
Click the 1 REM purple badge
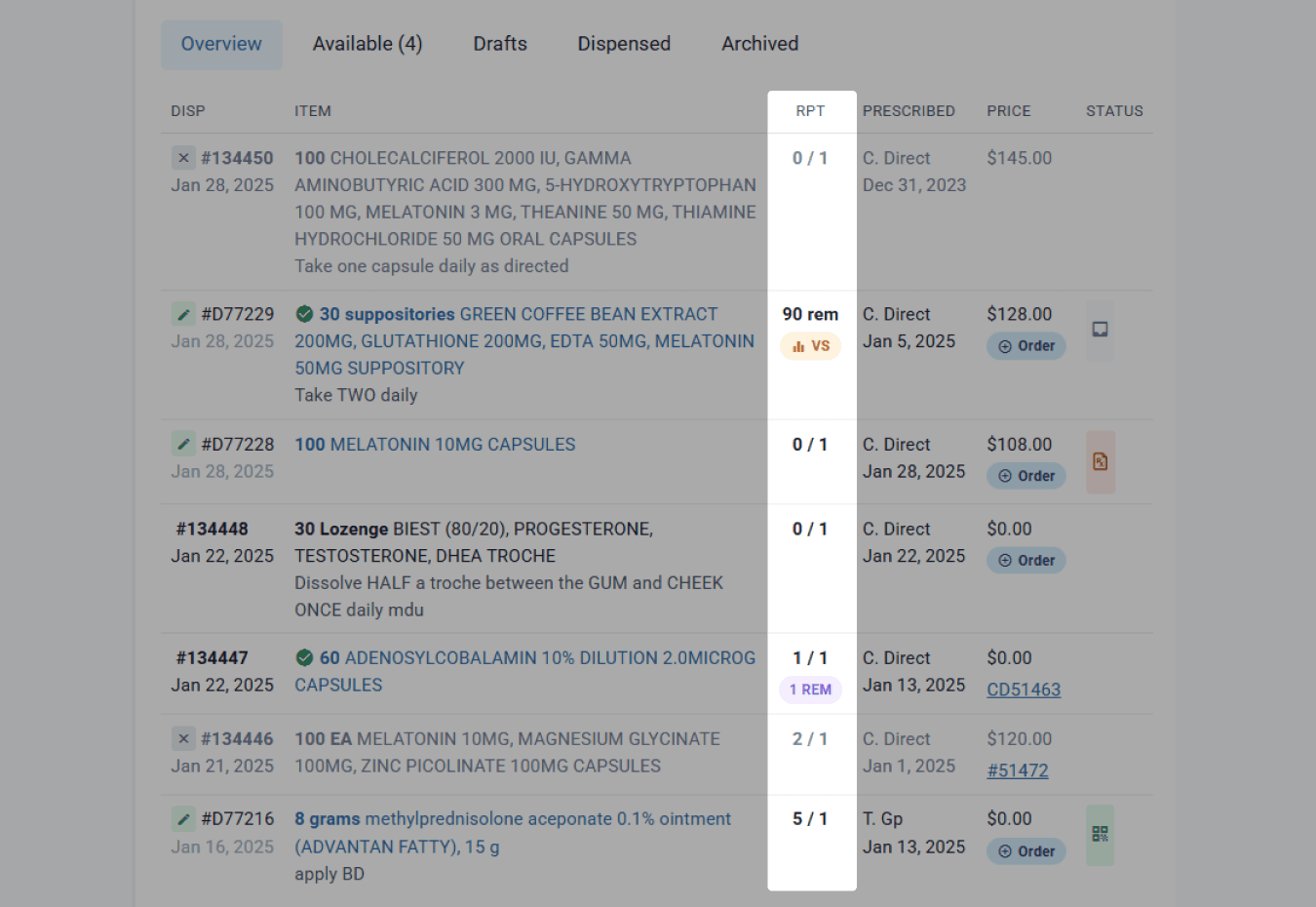810,690
